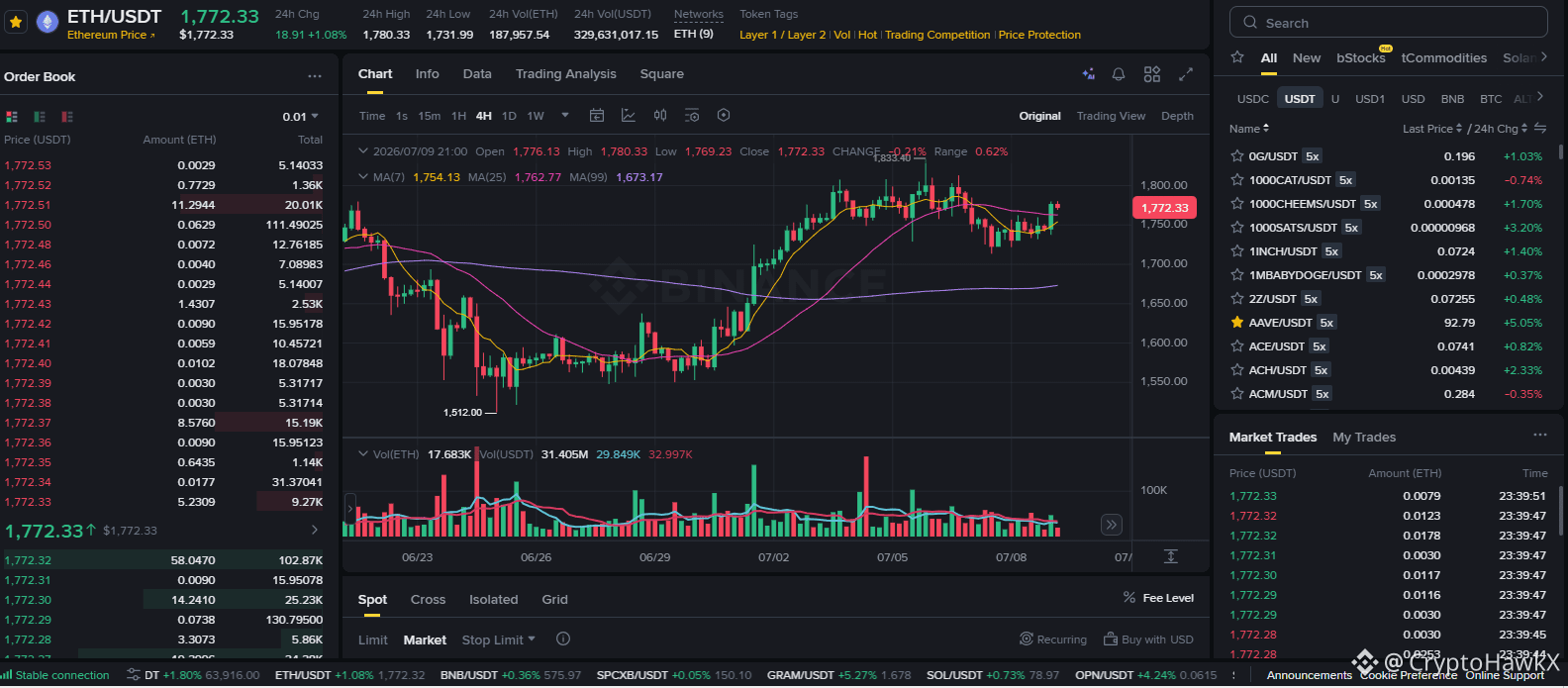Click the order type info icon
This screenshot has width=1568, height=688.
click(563, 639)
